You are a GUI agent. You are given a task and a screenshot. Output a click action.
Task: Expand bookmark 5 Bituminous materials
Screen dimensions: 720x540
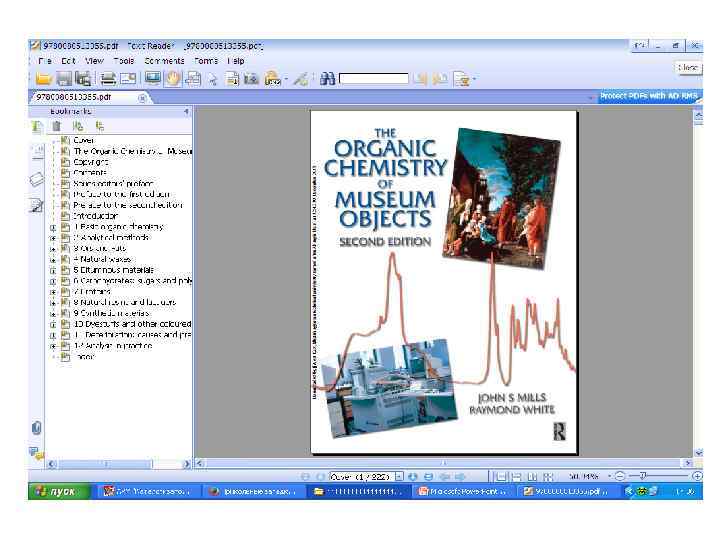pos(53,270)
